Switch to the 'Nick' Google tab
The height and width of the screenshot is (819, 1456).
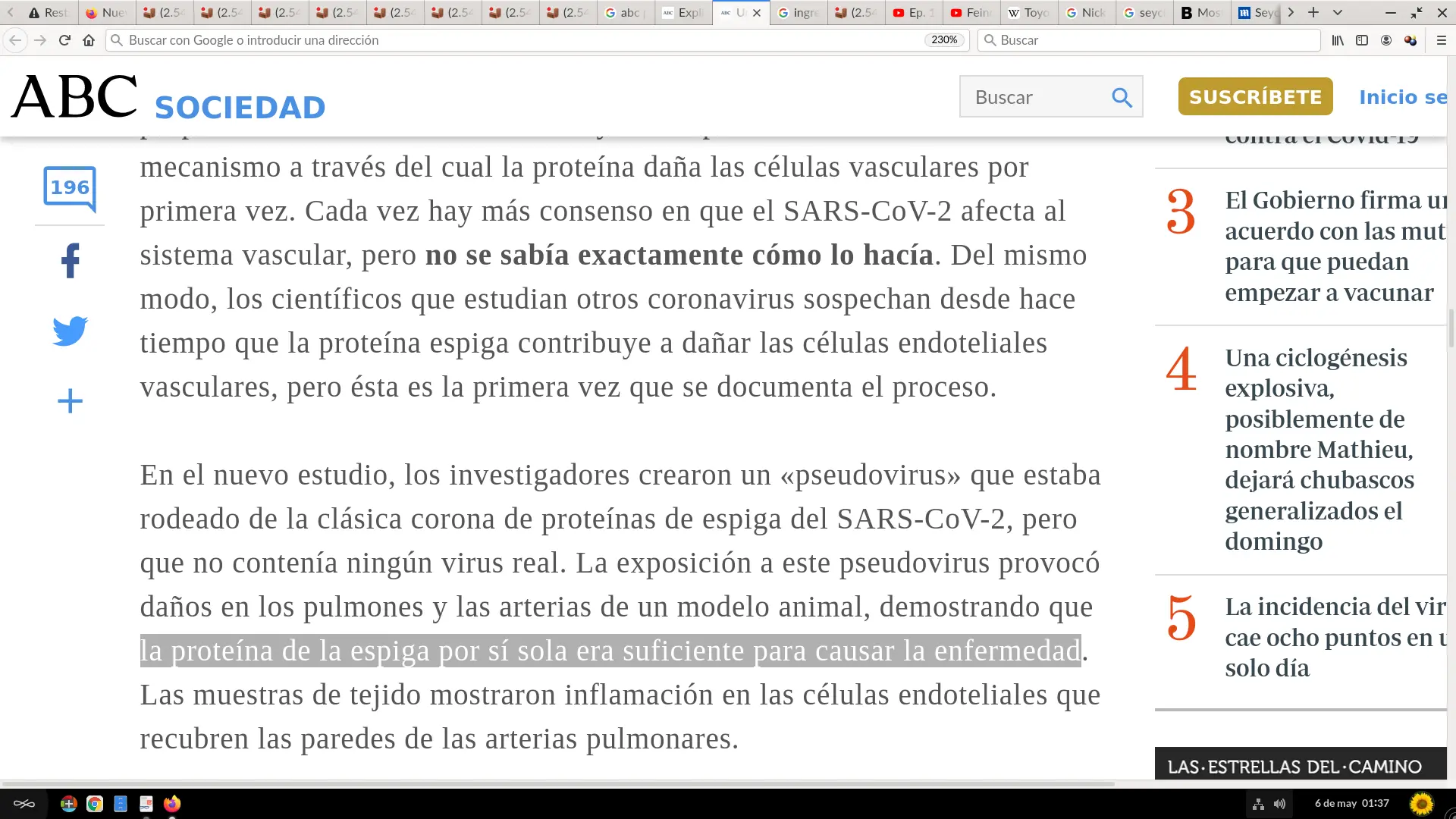[1086, 12]
